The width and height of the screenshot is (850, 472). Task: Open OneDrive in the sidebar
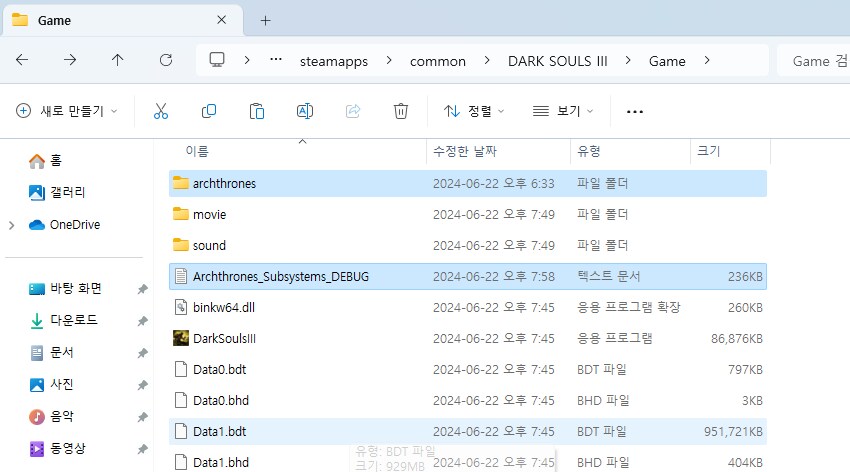pos(65,224)
